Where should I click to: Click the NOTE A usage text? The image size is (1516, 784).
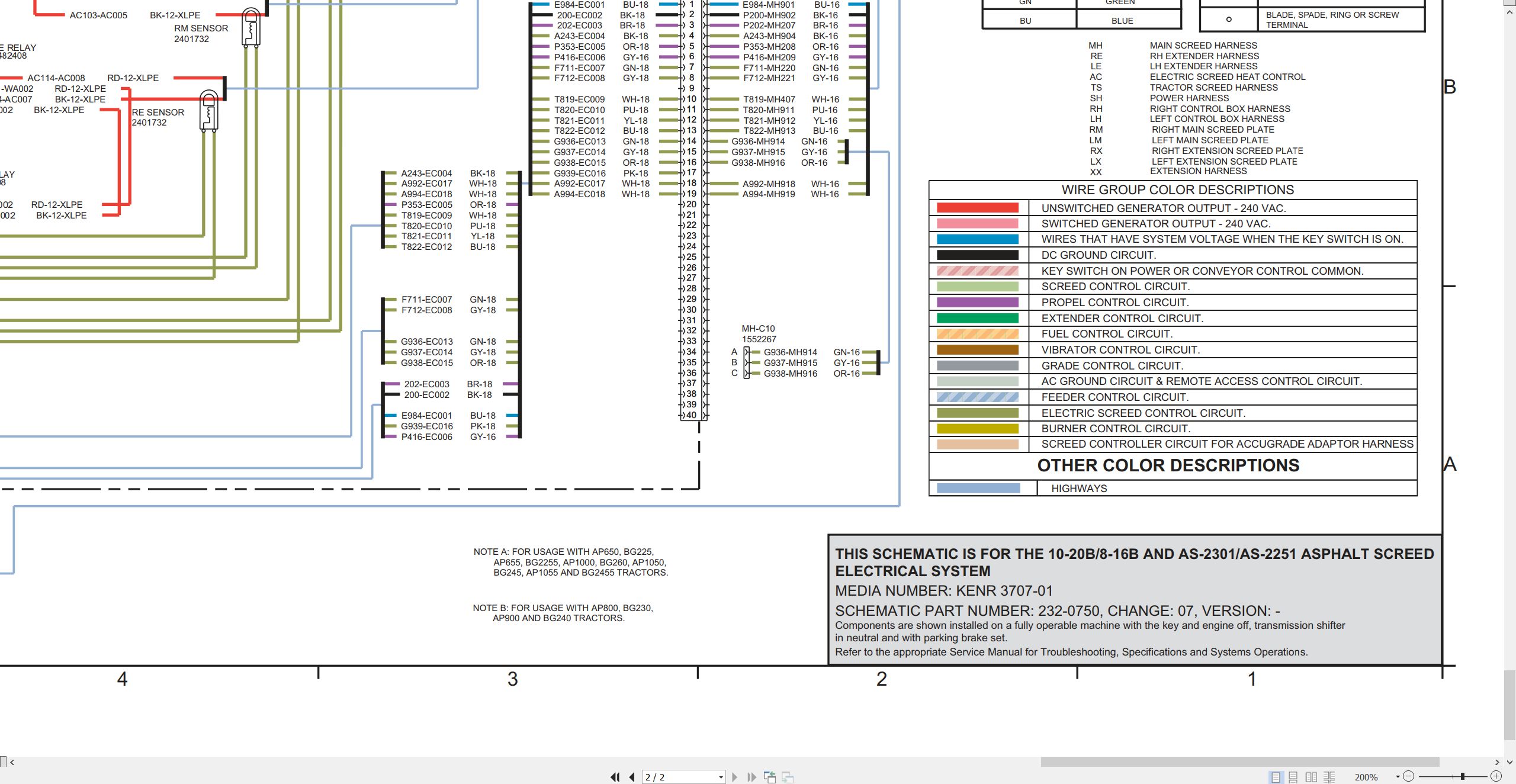coord(570,562)
